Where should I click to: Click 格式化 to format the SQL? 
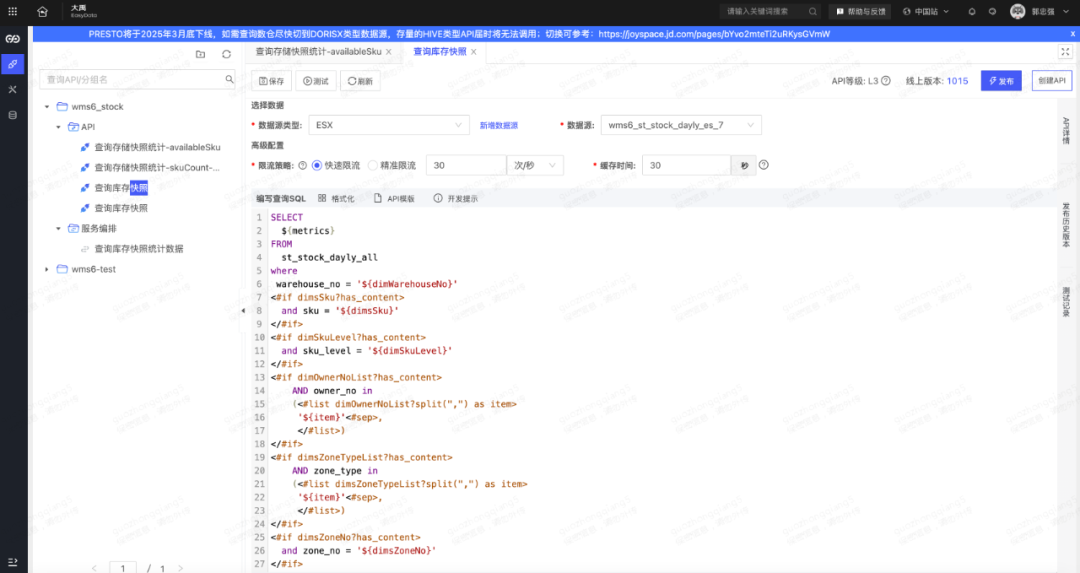pos(336,198)
